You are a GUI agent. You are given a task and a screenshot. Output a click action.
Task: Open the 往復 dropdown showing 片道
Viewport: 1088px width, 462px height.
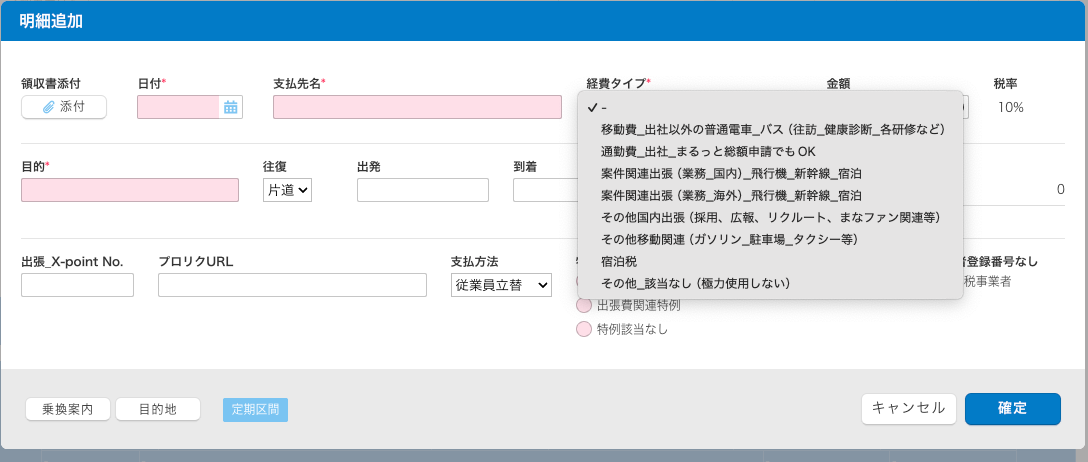coord(287,190)
